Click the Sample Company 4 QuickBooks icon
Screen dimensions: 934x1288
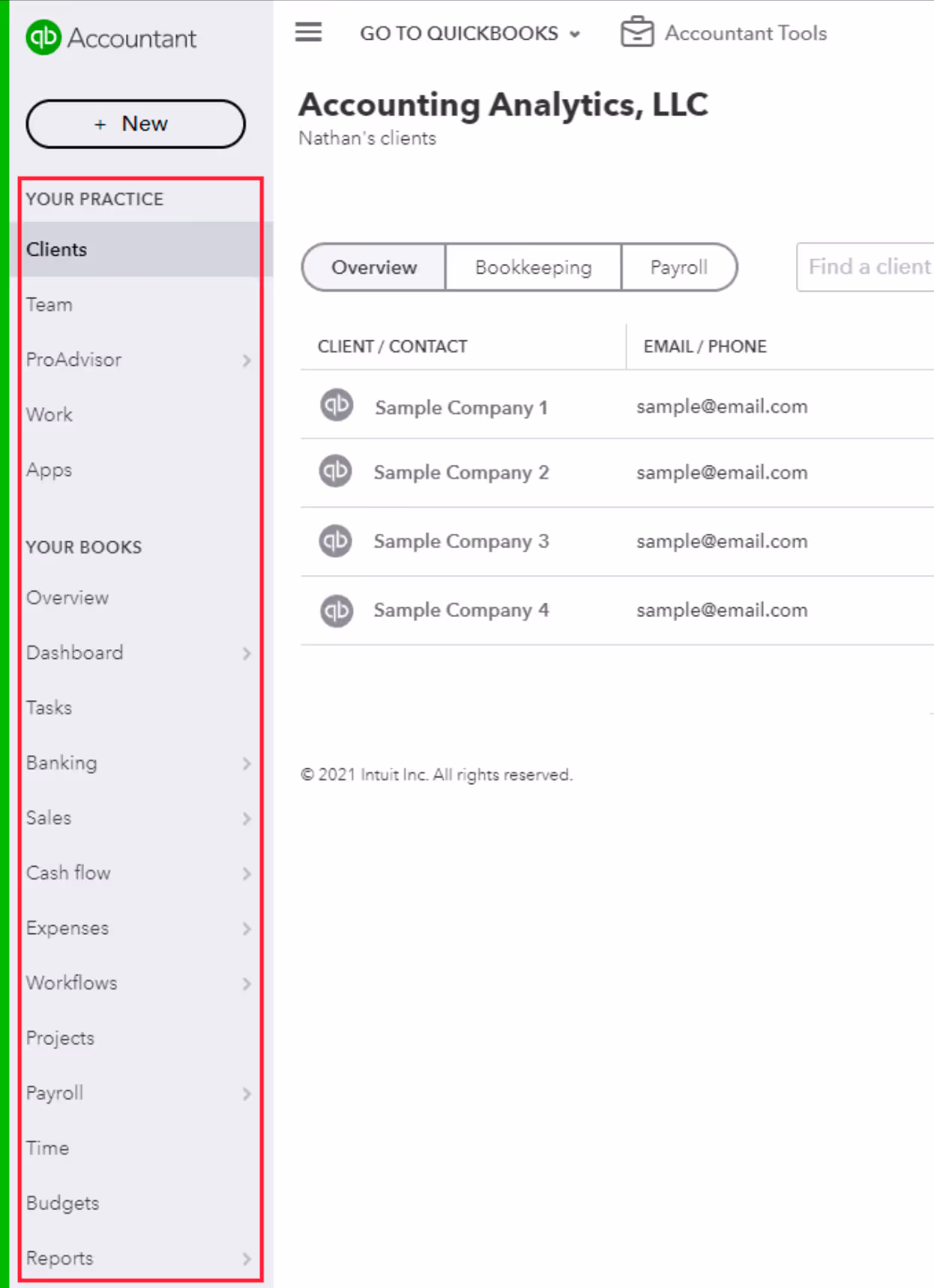[337, 610]
